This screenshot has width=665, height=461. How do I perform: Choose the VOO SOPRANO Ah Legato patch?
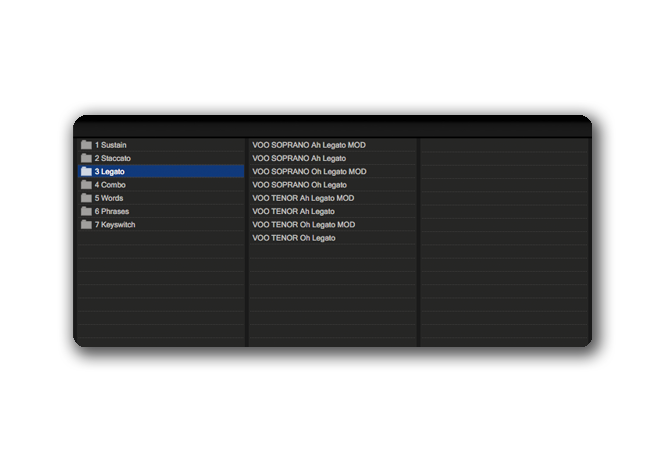[299, 158]
